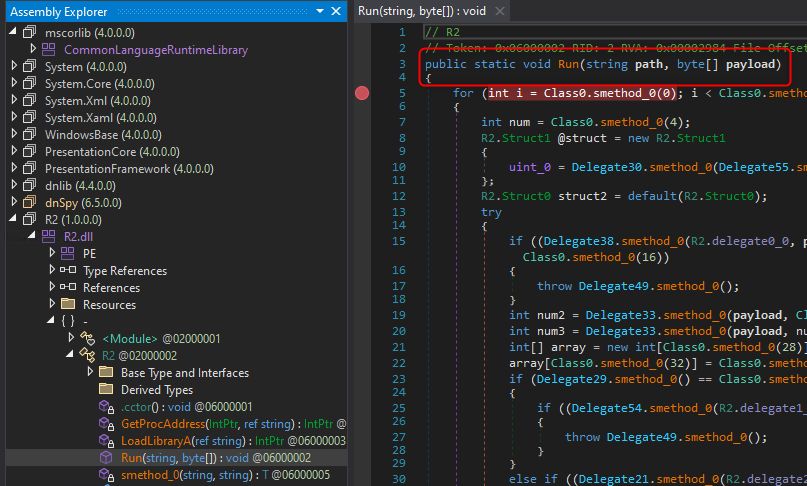Click line number 19 in the gutter
Viewport: 807px width, 486px height.
coord(399,315)
